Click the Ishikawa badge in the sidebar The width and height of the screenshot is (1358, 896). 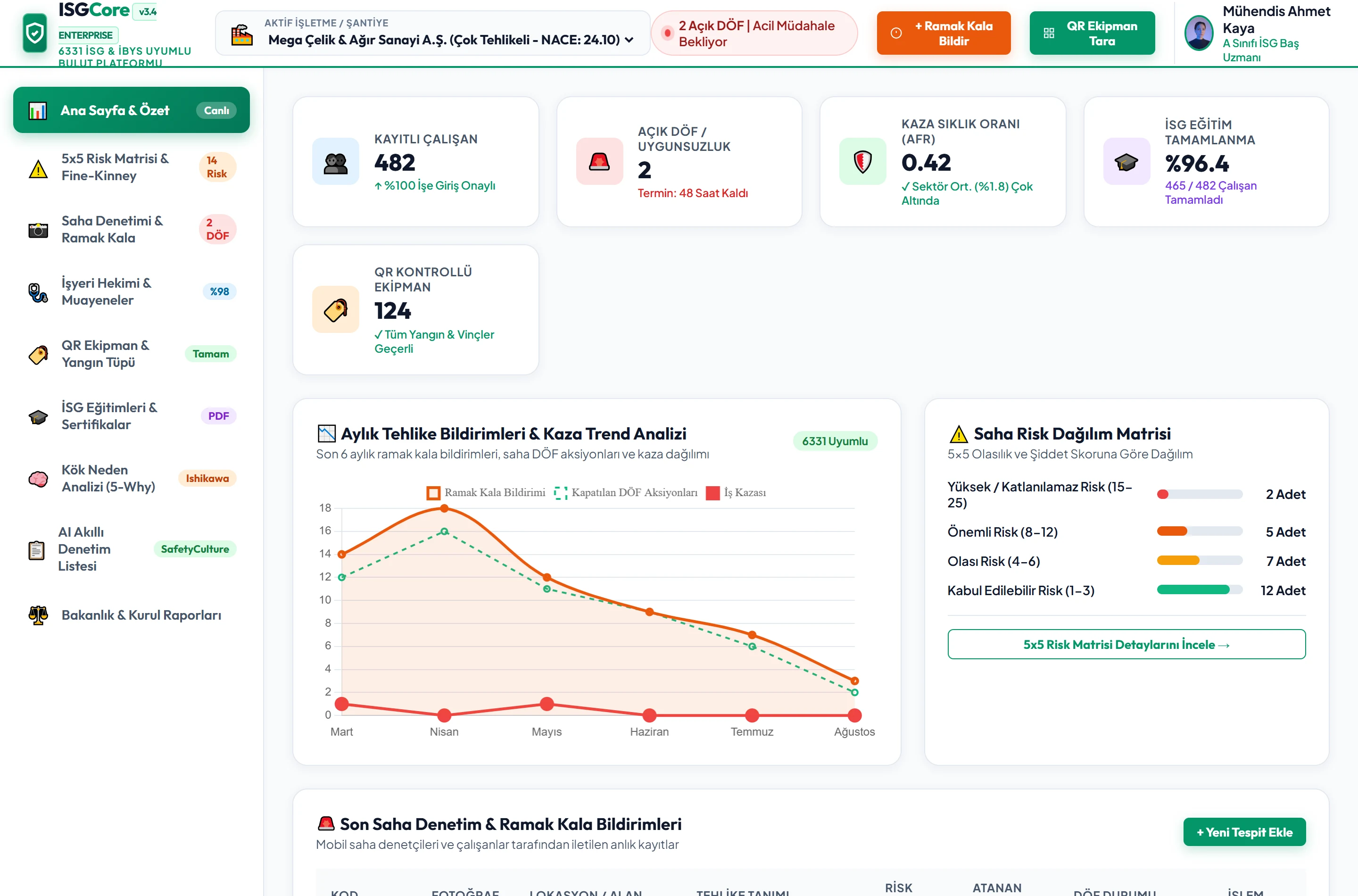pyautogui.click(x=207, y=479)
